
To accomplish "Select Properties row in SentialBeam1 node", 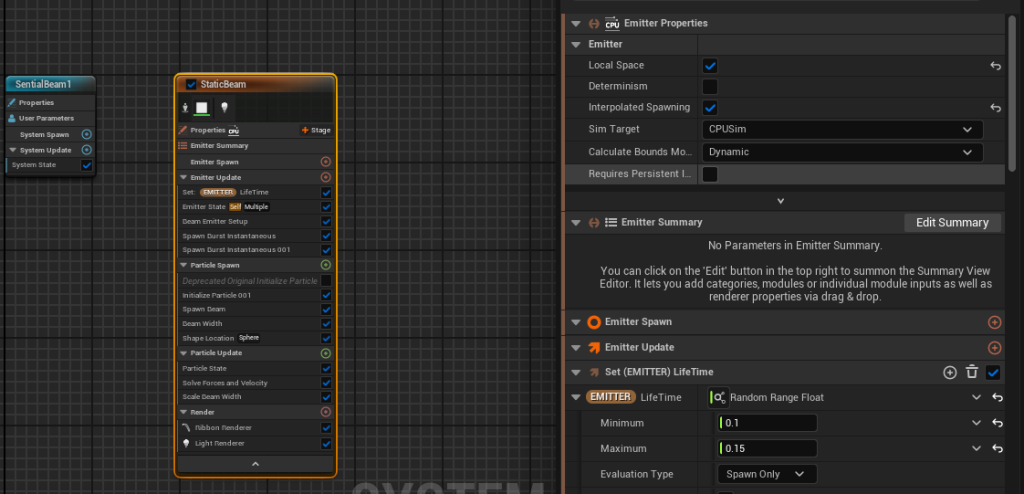I will click(x=50, y=103).
